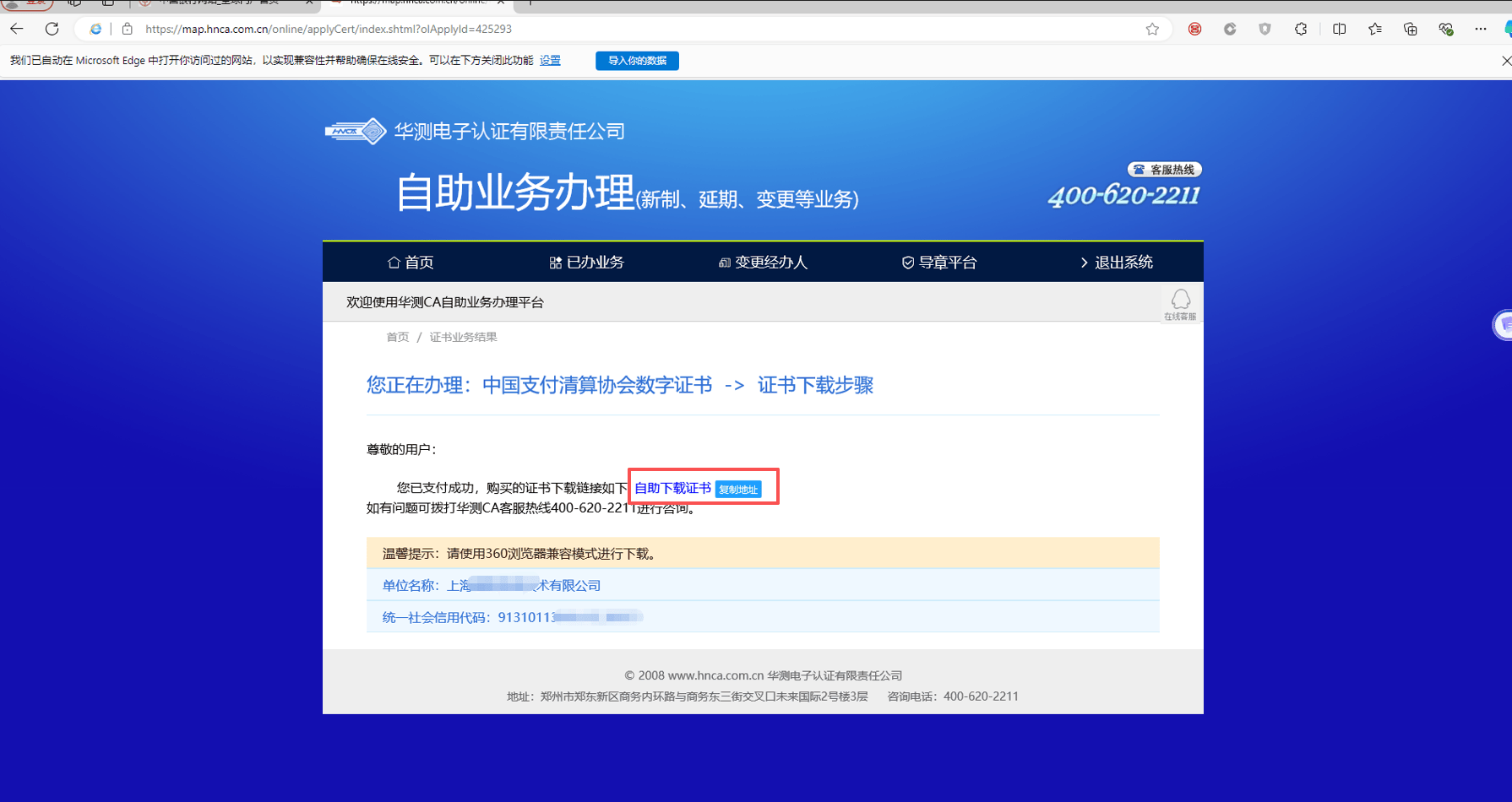Reload the current page
The height and width of the screenshot is (802, 1512).
point(52,29)
